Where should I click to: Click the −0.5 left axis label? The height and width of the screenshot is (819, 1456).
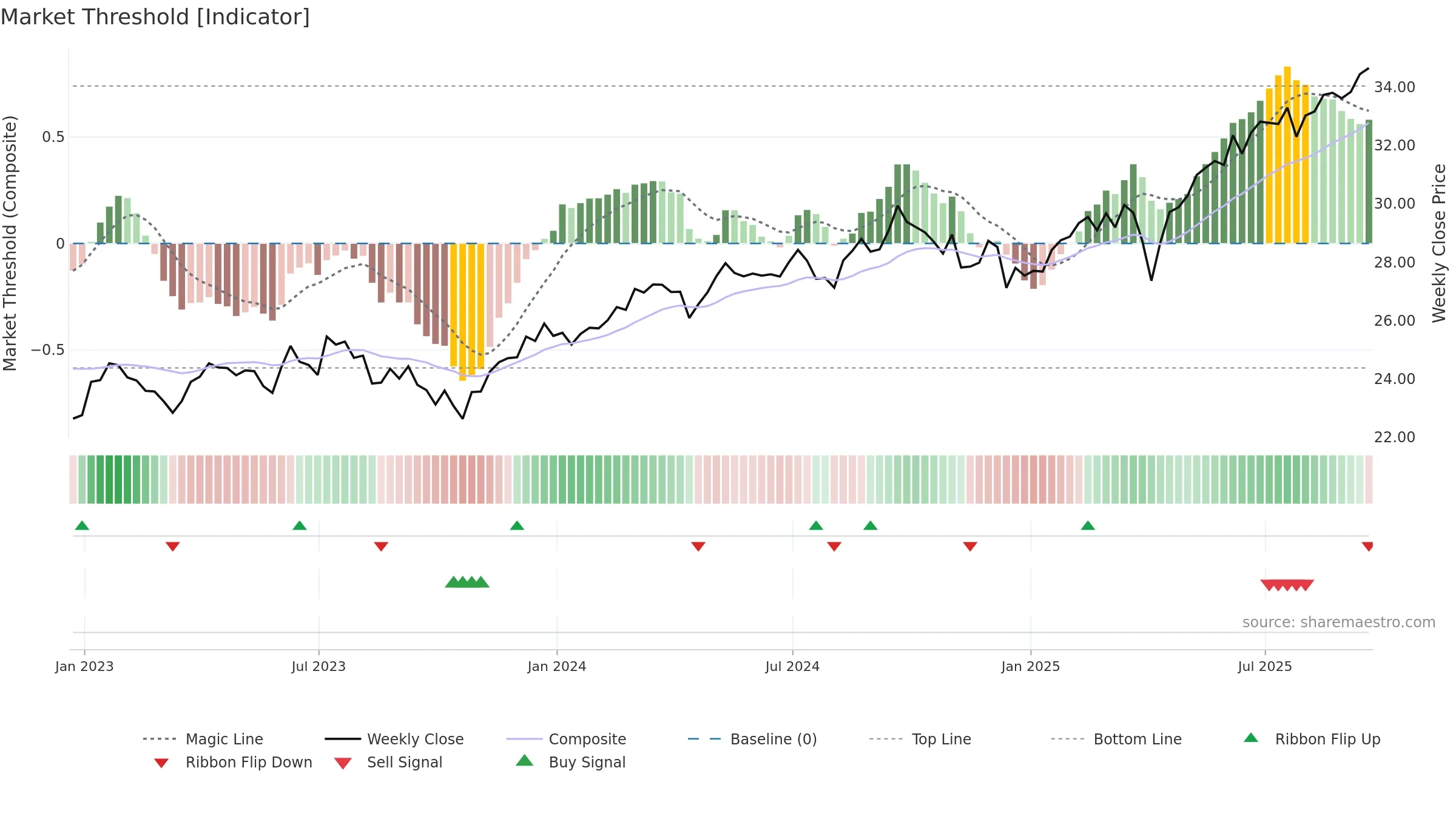point(47,350)
